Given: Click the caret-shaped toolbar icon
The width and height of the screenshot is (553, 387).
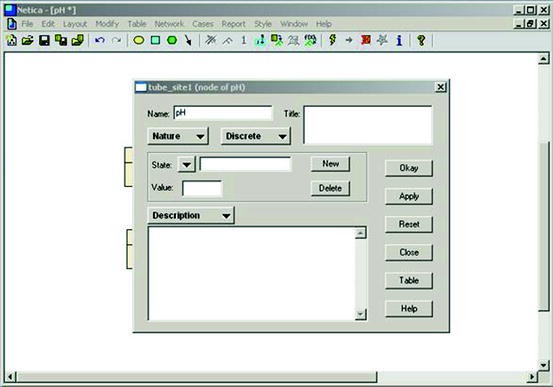Looking at the screenshot, I should coord(227,41).
